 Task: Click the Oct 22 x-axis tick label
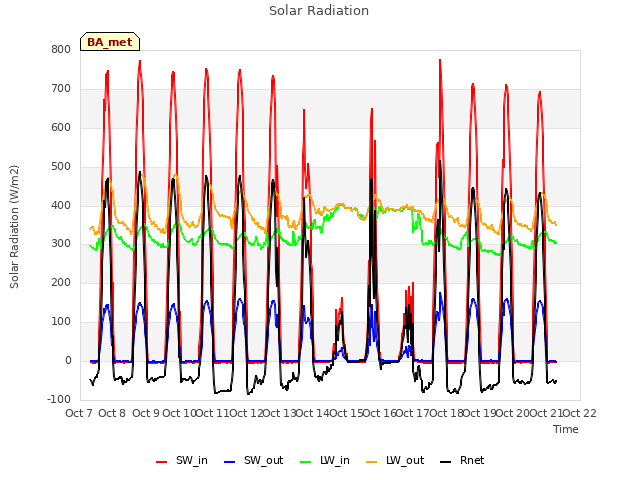tap(579, 413)
